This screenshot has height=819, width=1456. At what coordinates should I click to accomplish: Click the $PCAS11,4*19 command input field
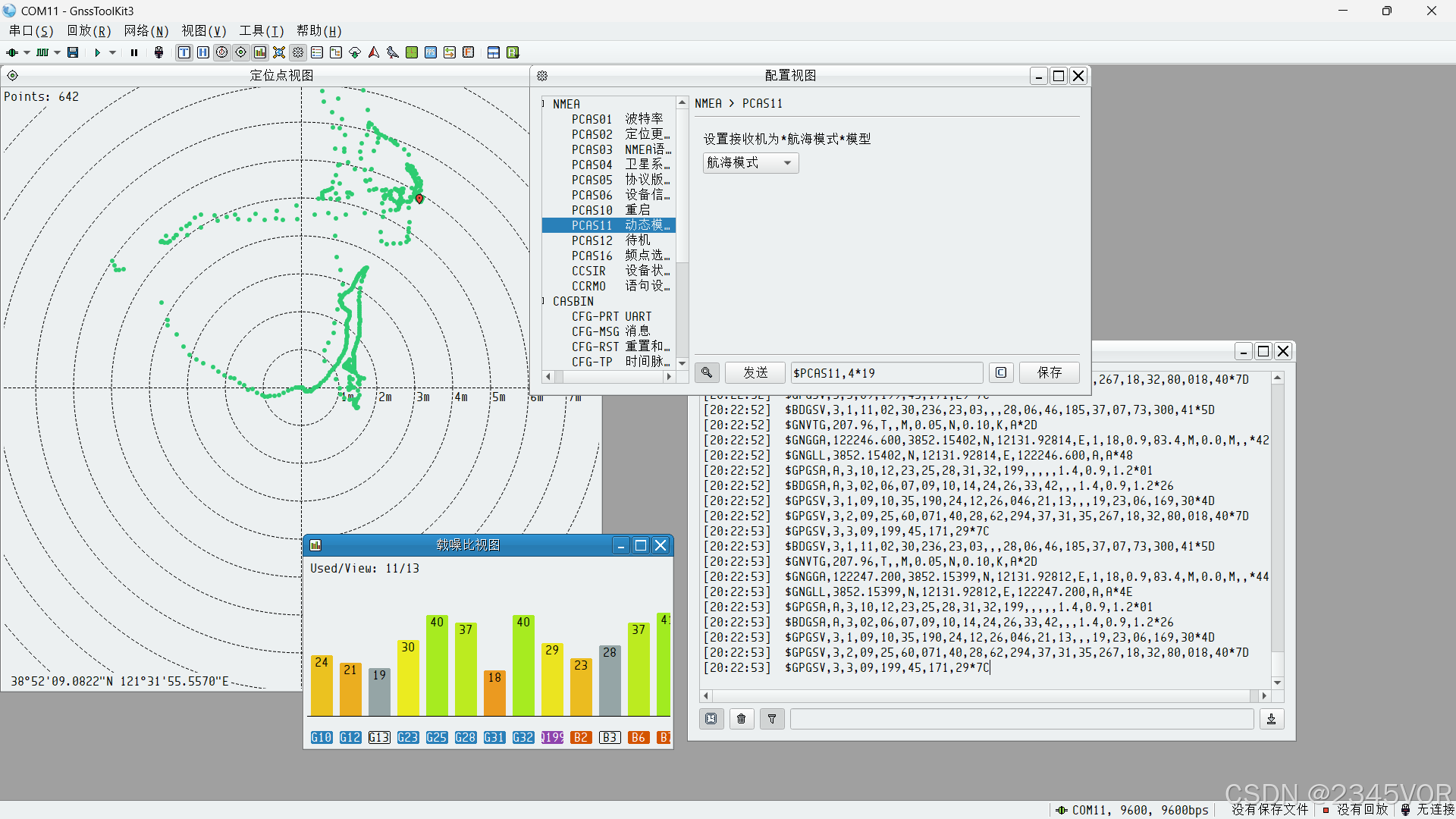(x=886, y=373)
